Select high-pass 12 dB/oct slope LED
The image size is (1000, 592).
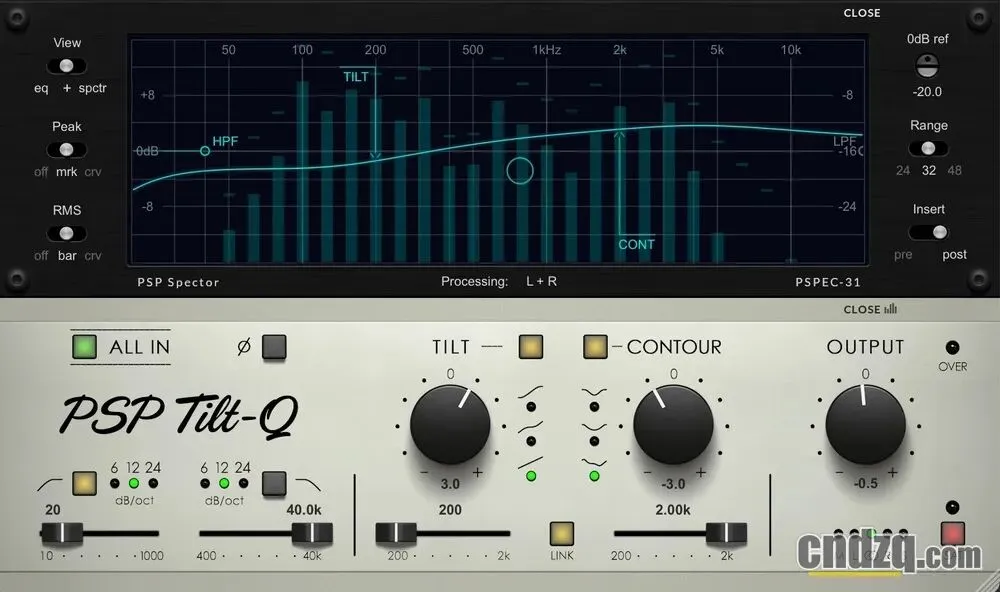(x=134, y=484)
